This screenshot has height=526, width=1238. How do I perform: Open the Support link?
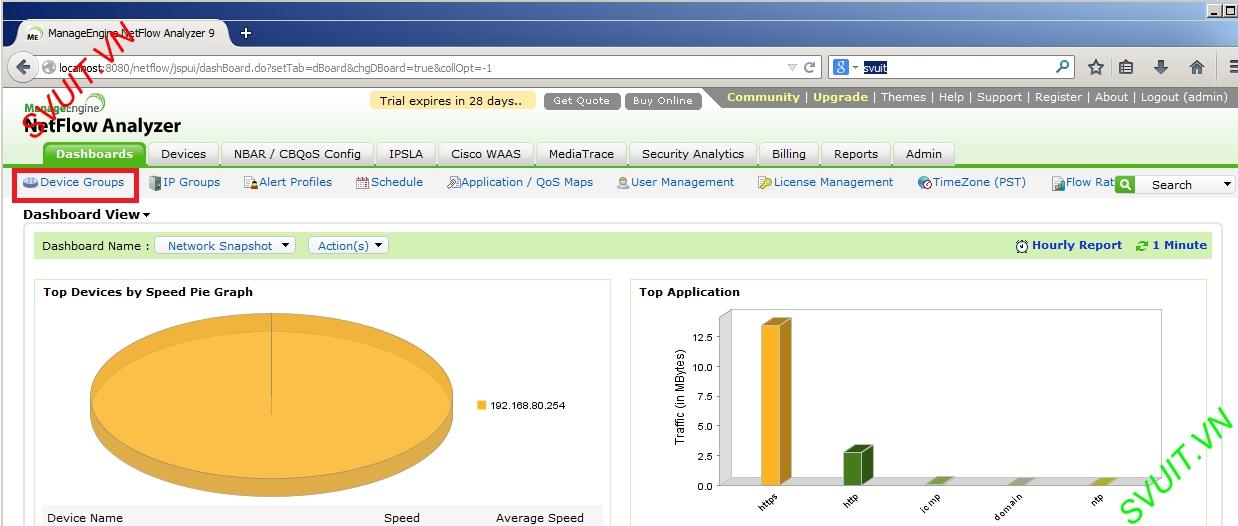tap(999, 97)
